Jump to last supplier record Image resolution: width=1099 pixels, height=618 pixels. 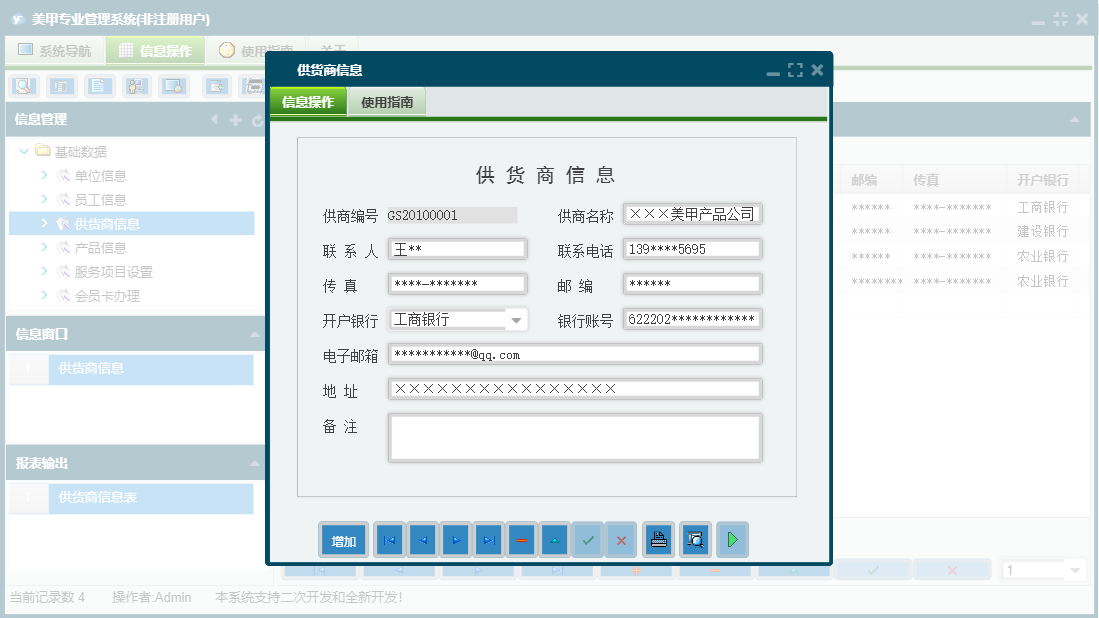[x=490, y=539]
